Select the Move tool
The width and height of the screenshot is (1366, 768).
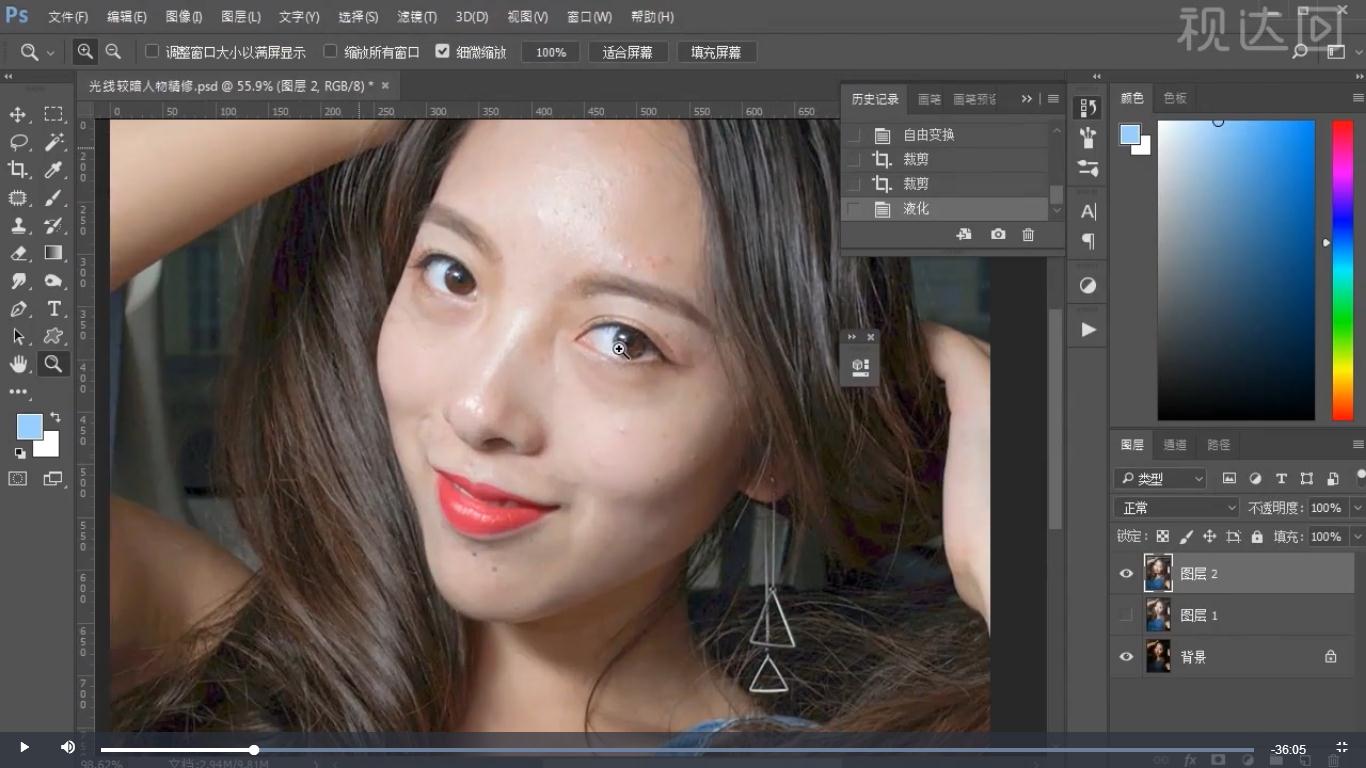[x=18, y=115]
